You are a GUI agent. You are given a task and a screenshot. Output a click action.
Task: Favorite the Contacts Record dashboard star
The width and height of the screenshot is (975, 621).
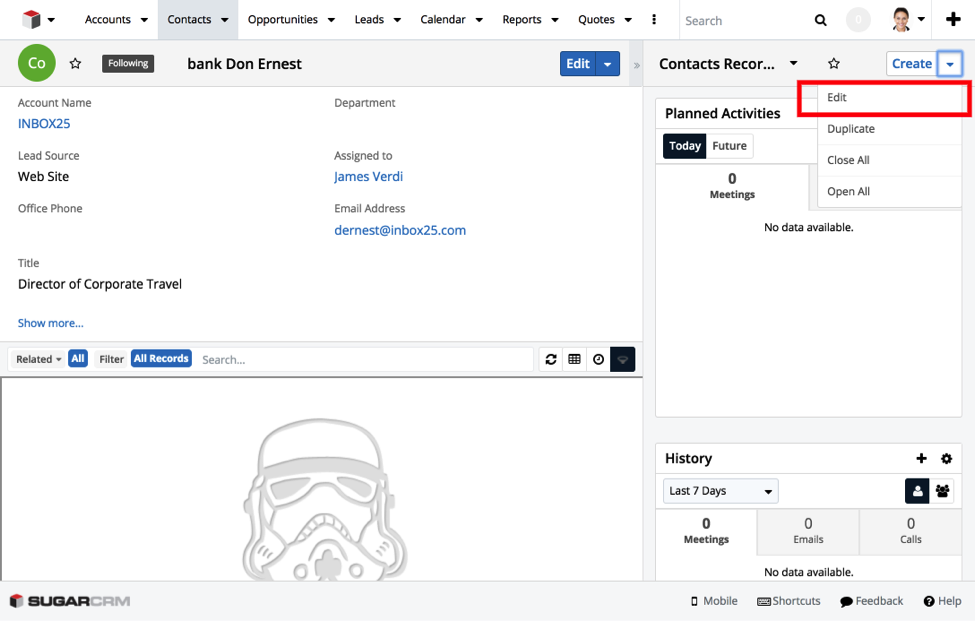coord(834,63)
